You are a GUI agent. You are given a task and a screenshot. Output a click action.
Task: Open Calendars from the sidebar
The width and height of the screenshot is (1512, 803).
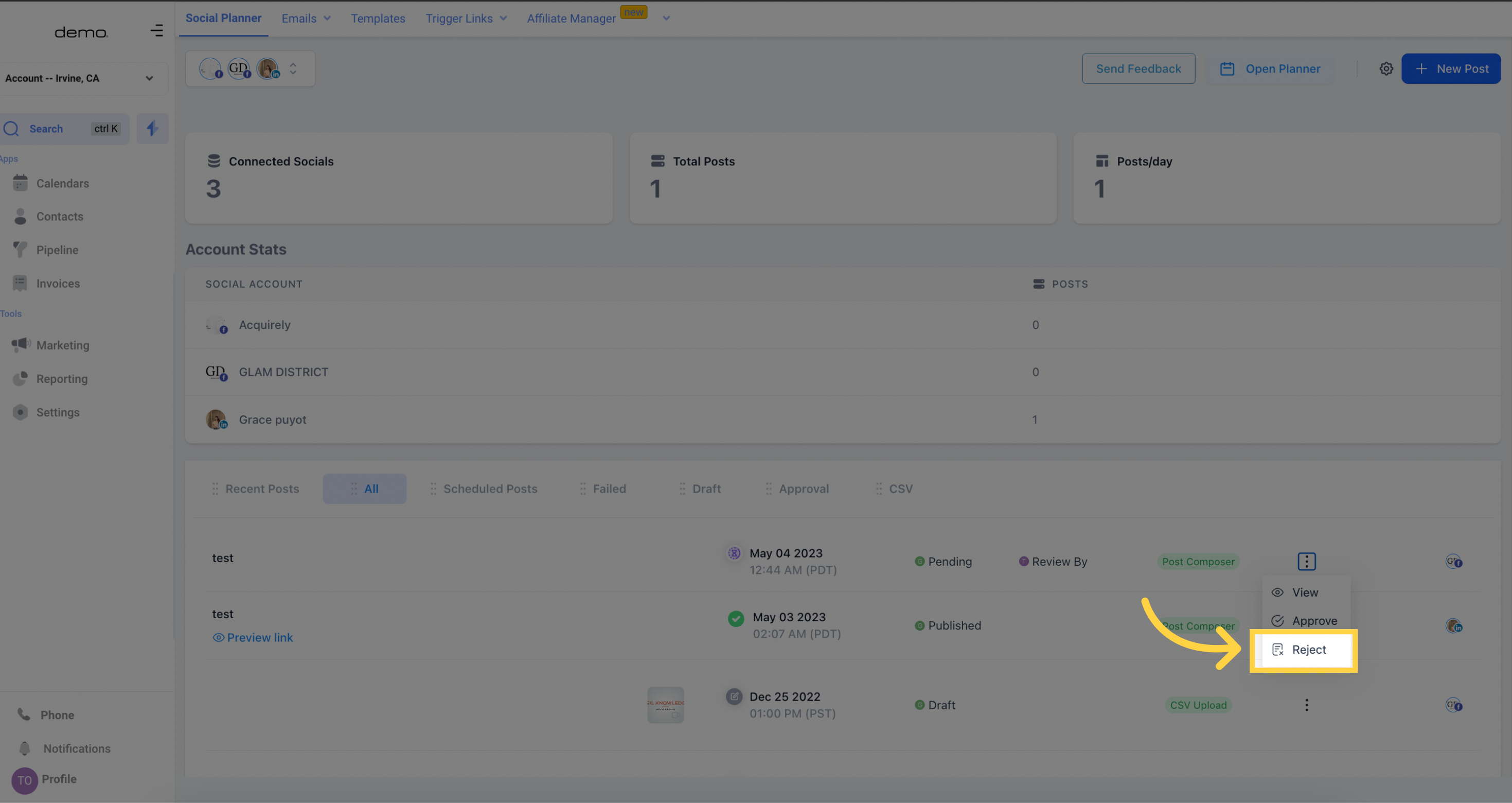[62, 183]
